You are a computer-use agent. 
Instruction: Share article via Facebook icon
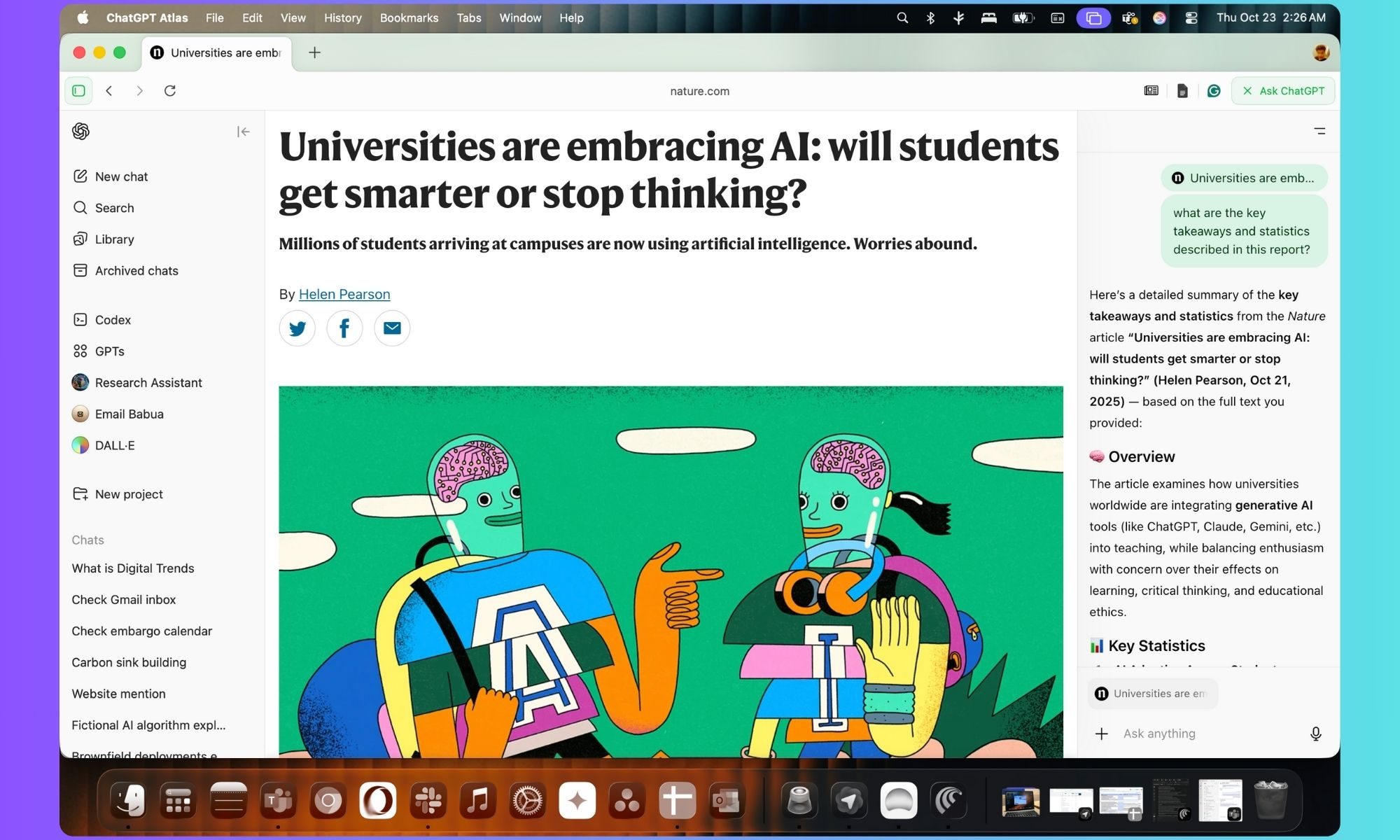[344, 328]
